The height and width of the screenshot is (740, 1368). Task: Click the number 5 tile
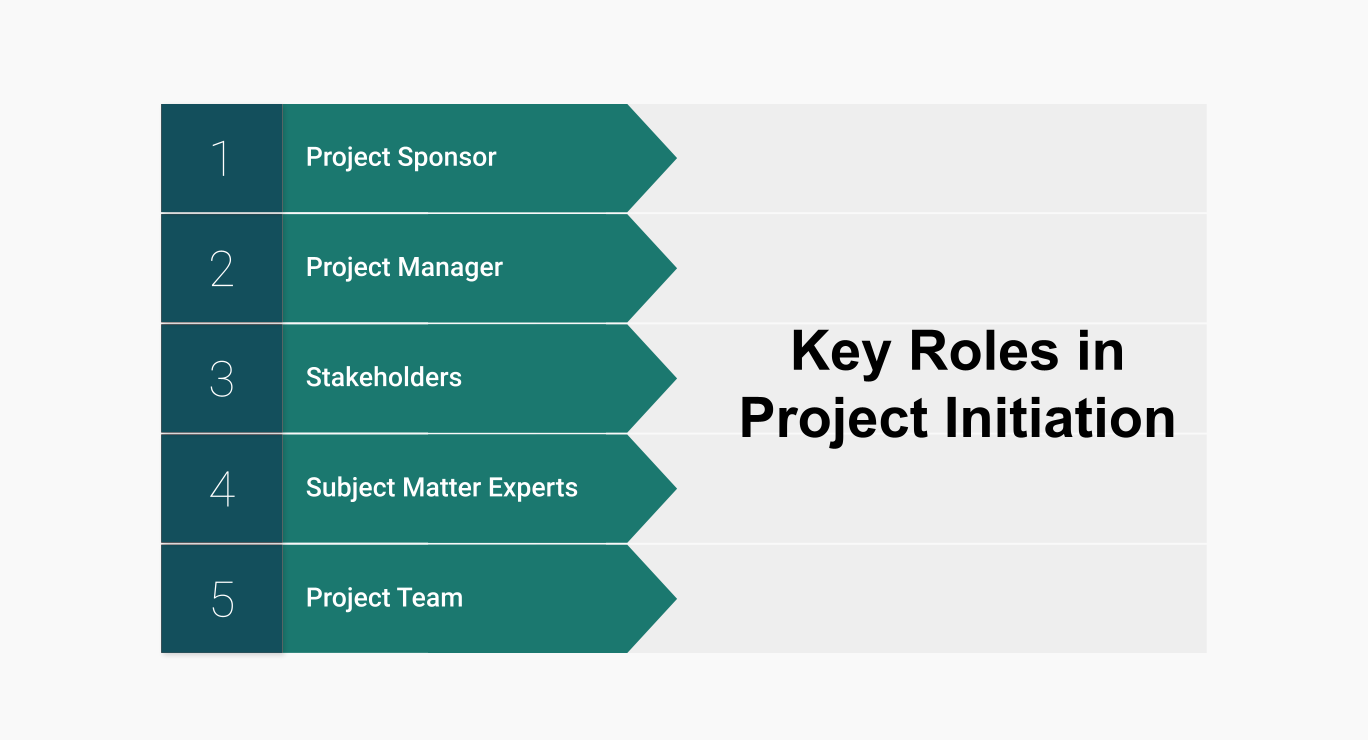[221, 598]
